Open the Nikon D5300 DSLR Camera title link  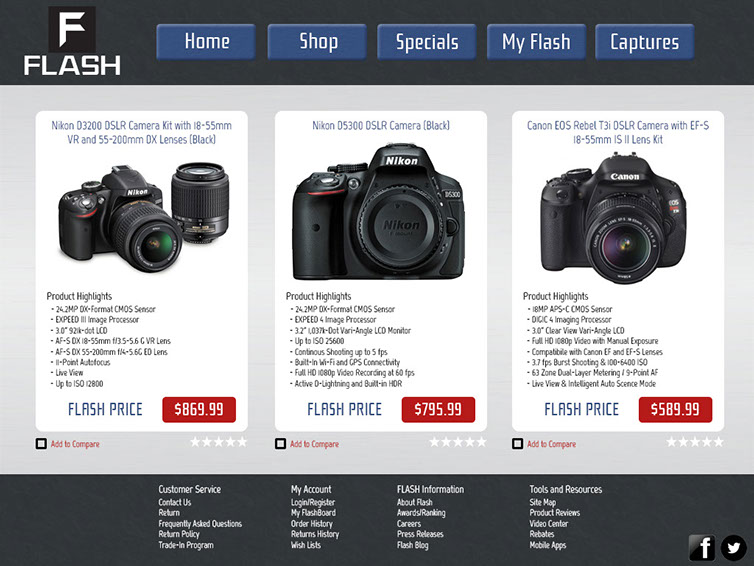click(x=381, y=126)
